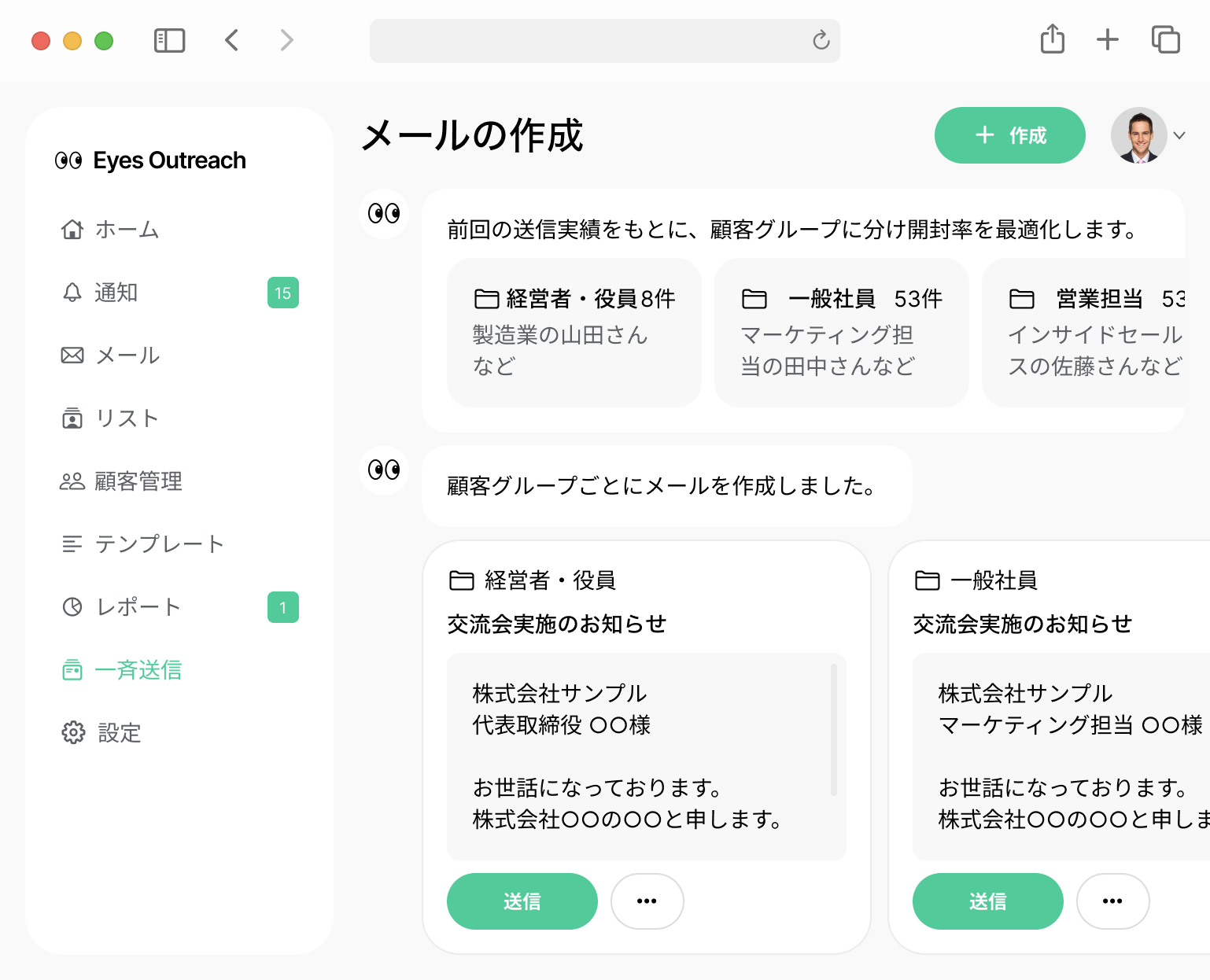The height and width of the screenshot is (980, 1210).
Task: Toggle the browser sidebar panel
Action: 169,40
